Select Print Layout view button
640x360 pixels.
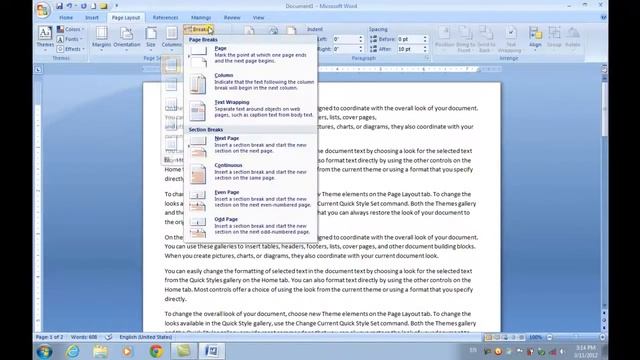click(488, 338)
